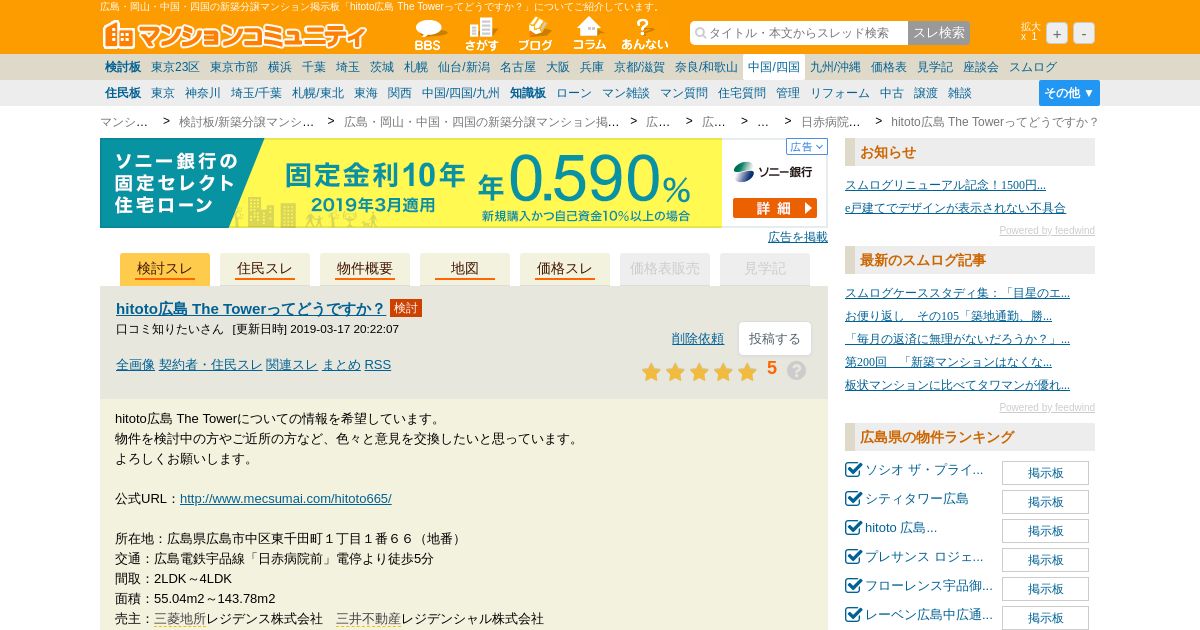Toggle checkbox for プレサンス ロジェ...

click(x=853, y=556)
